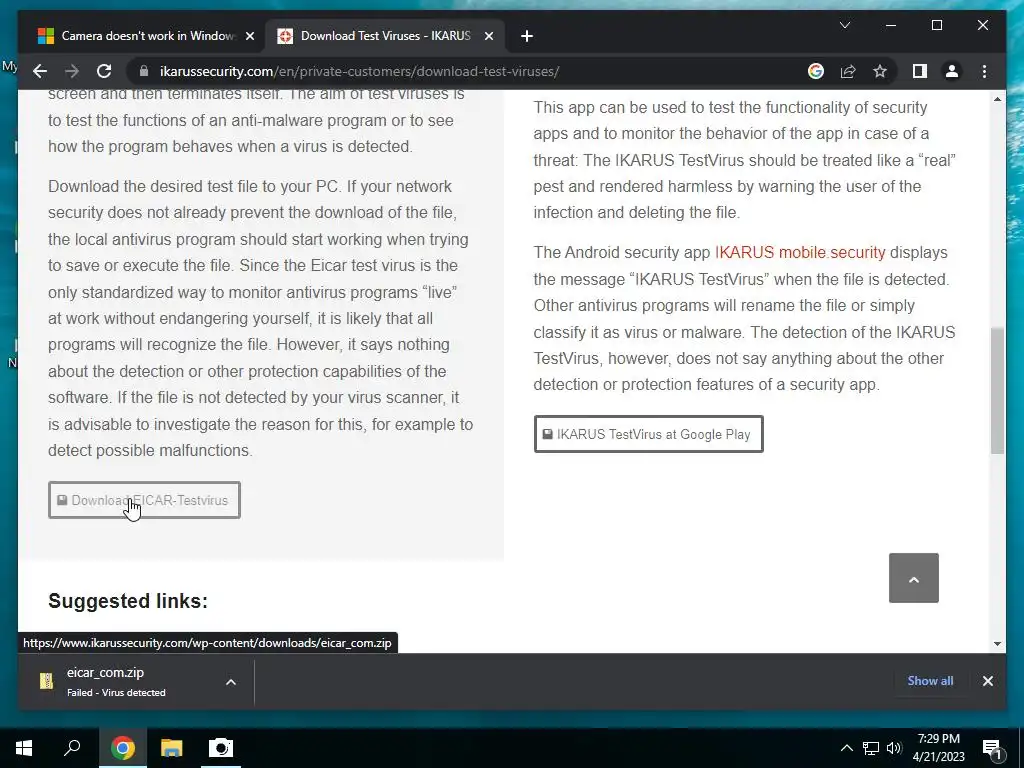Open the taskbar clock and date
Screen dimensions: 1024x768
pyautogui.click(x=938, y=748)
